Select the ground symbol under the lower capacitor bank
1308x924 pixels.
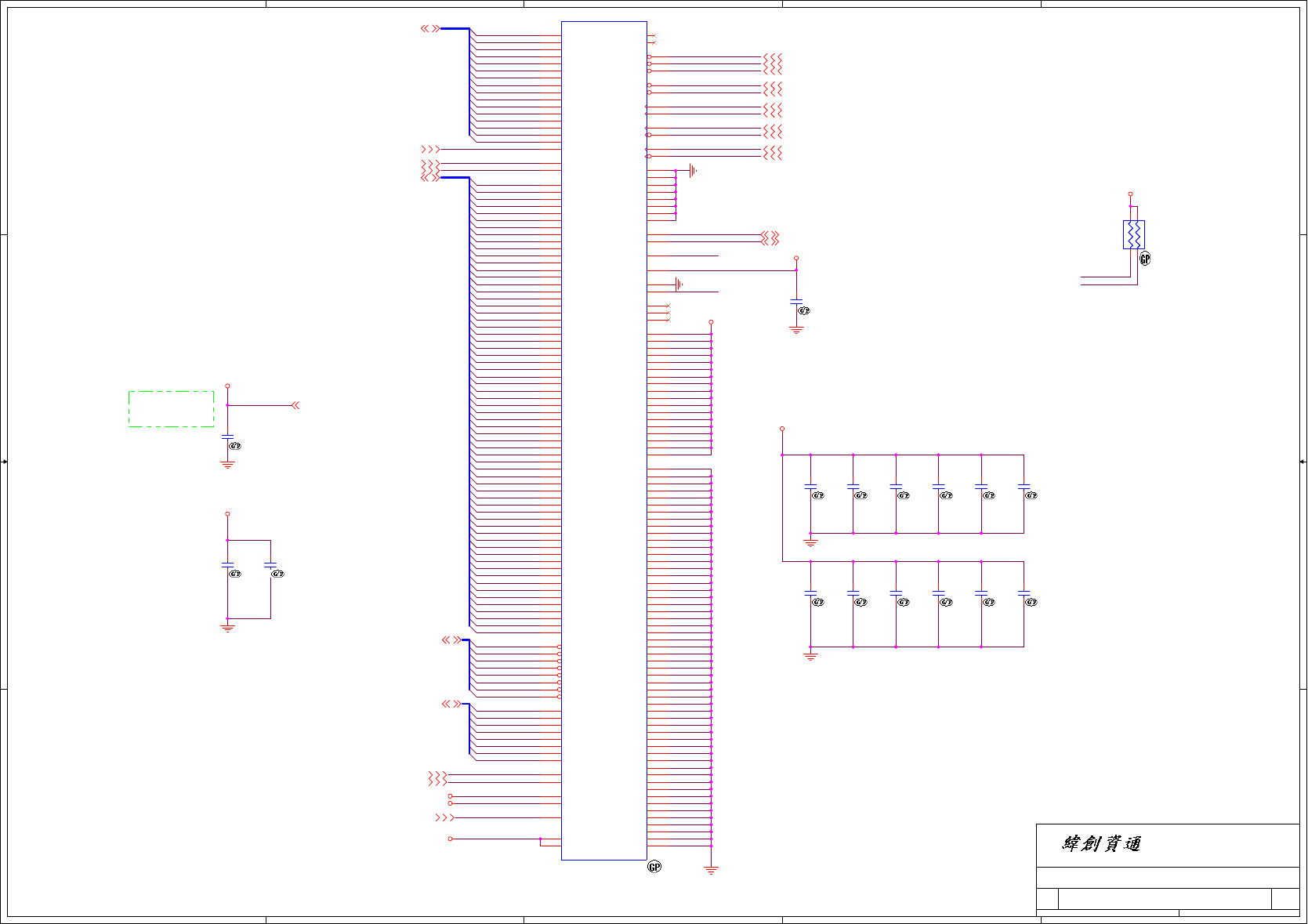coord(810,656)
